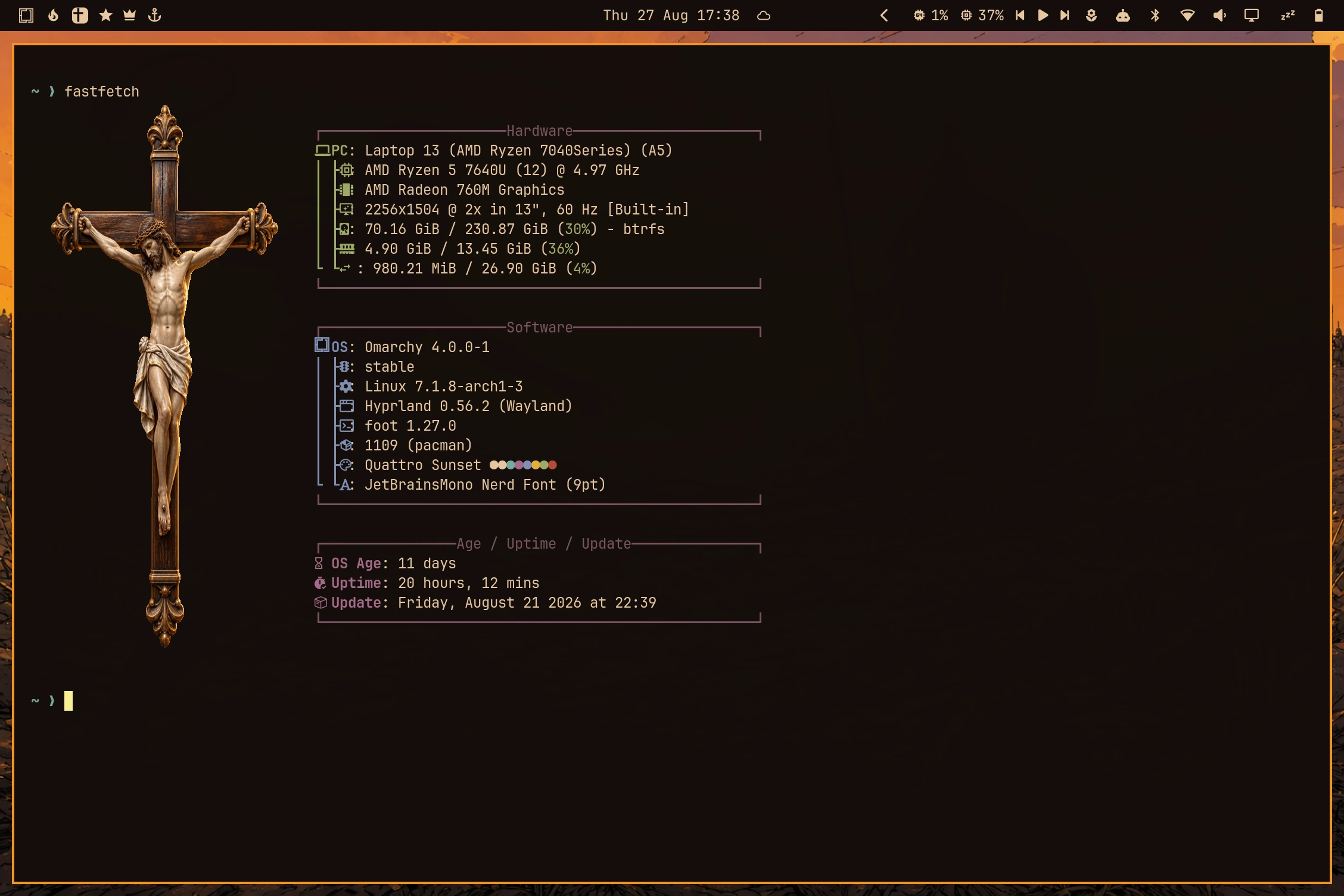Switch to the anchor workspace icon
1344x896 pixels.
[155, 15]
